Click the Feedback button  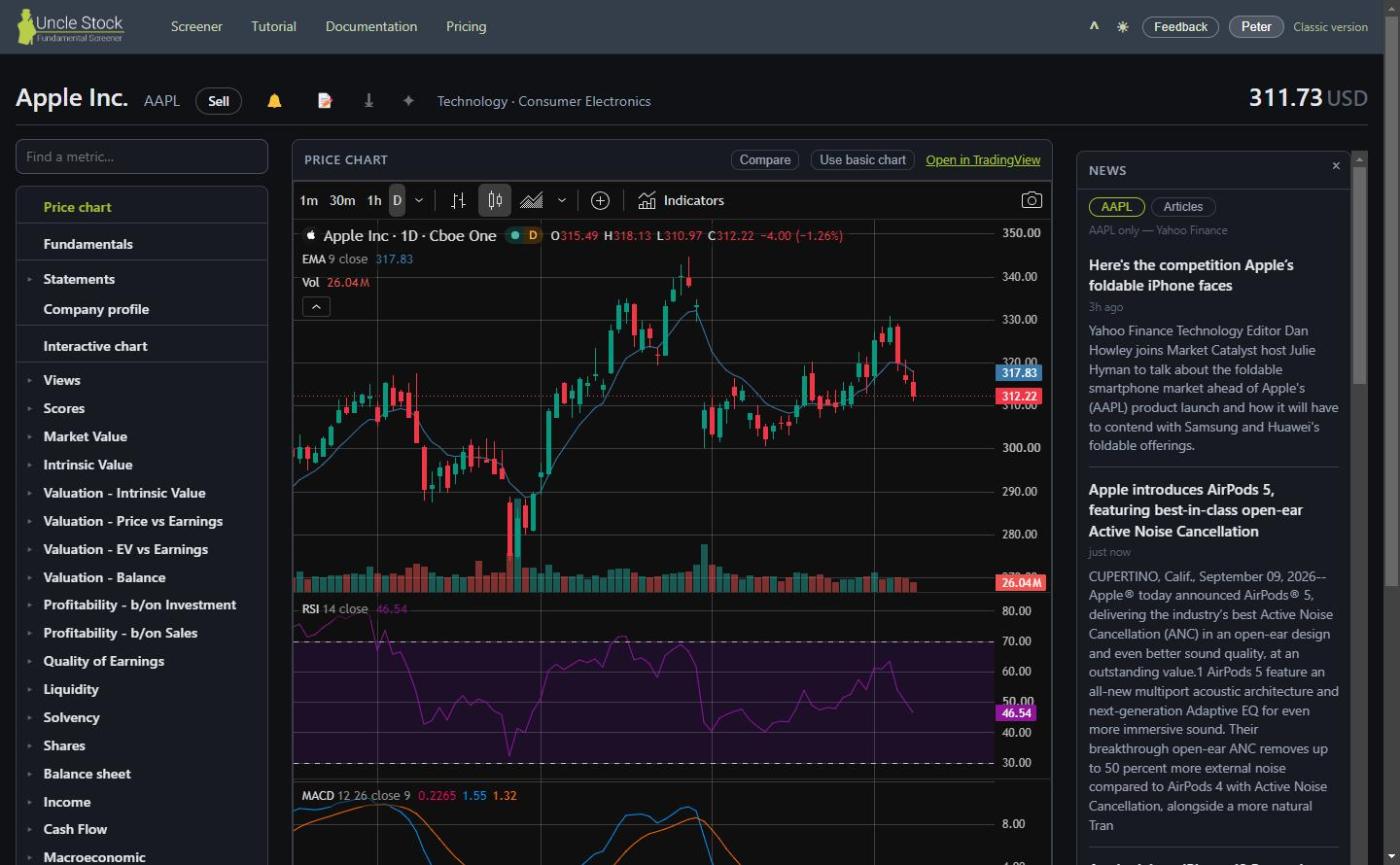pyautogui.click(x=1180, y=27)
